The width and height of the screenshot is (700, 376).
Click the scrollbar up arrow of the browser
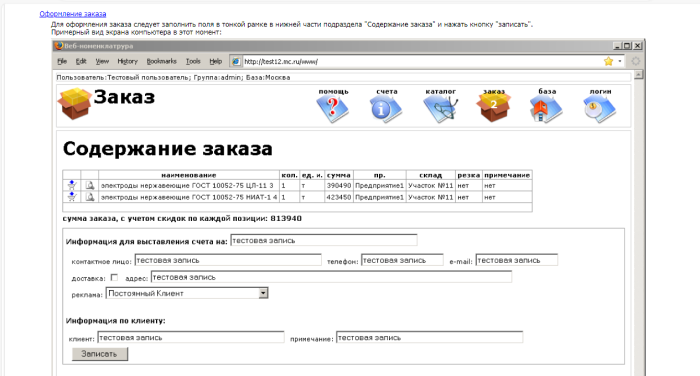639,75
